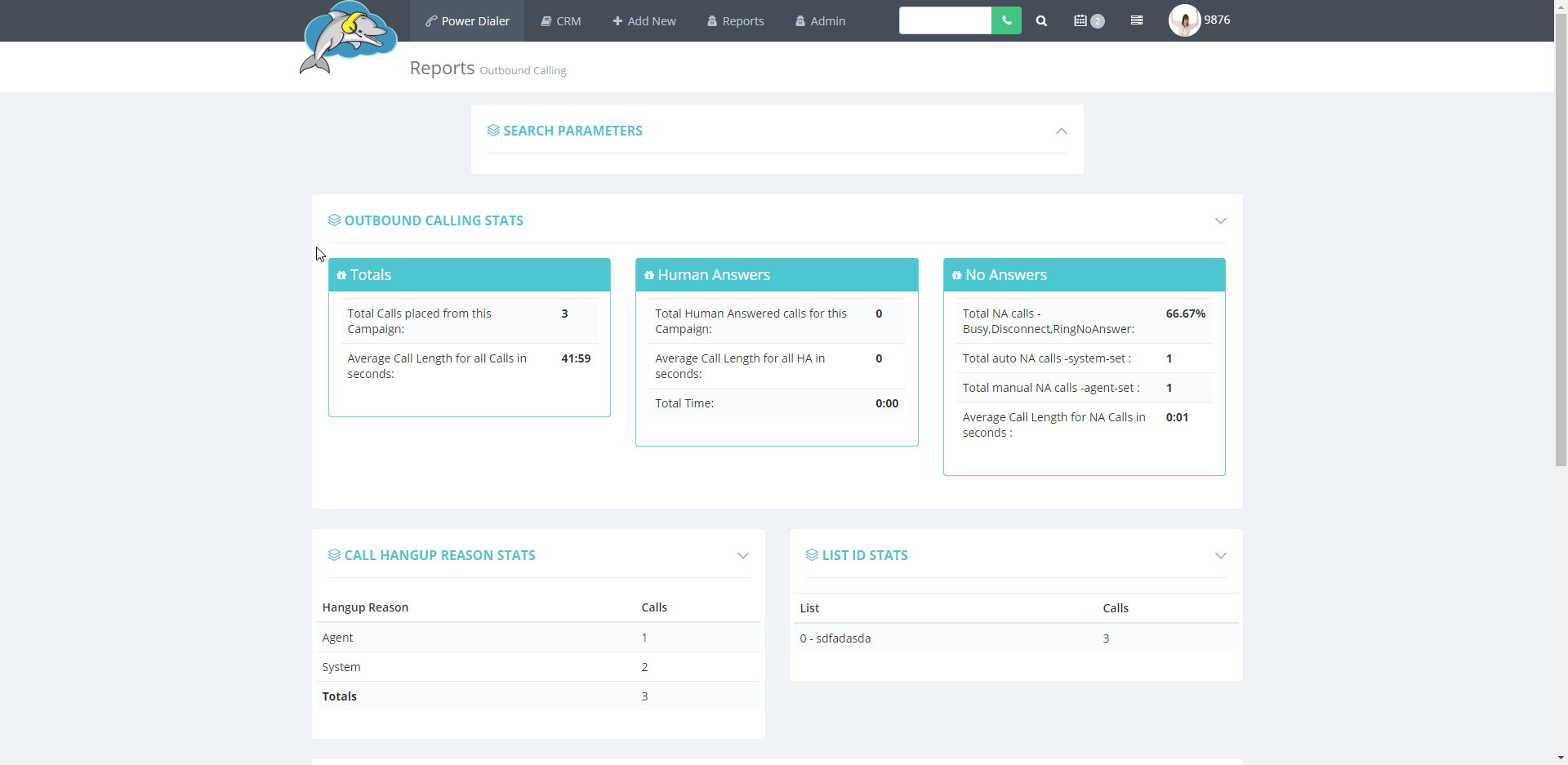
Task: Click the List ID Stats heading
Action: 865,555
